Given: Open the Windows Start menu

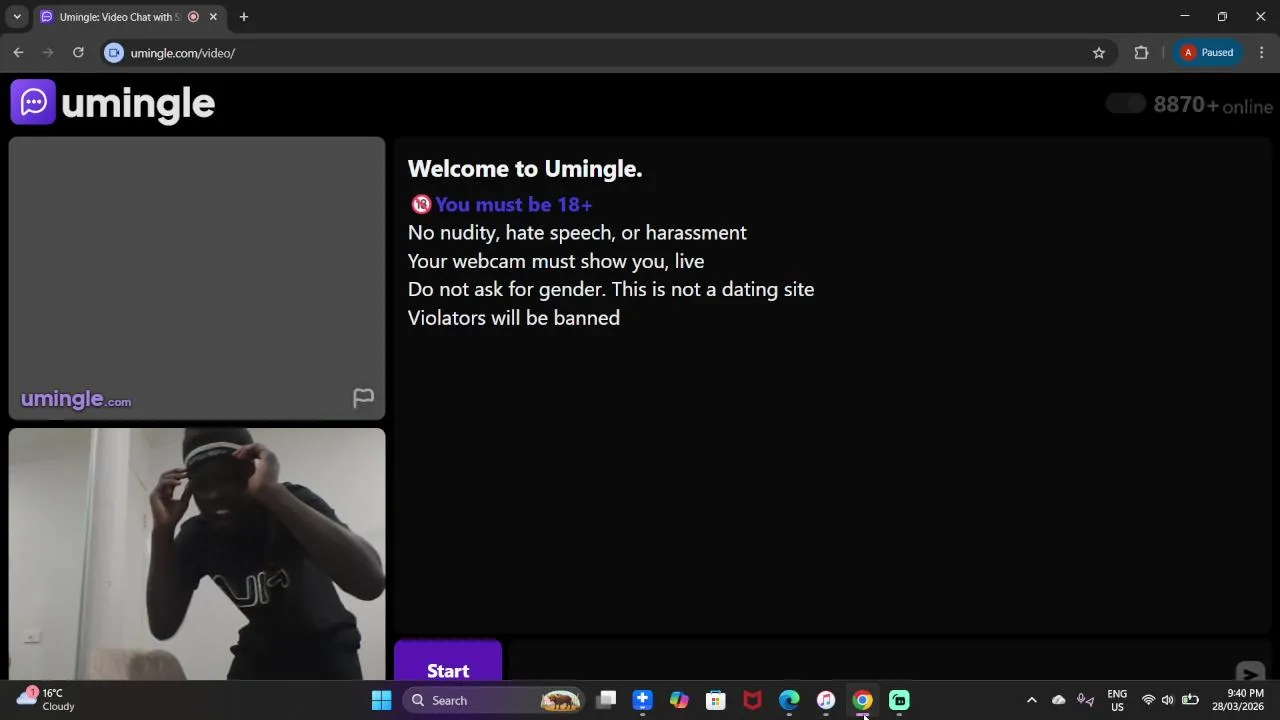Looking at the screenshot, I should click(381, 700).
